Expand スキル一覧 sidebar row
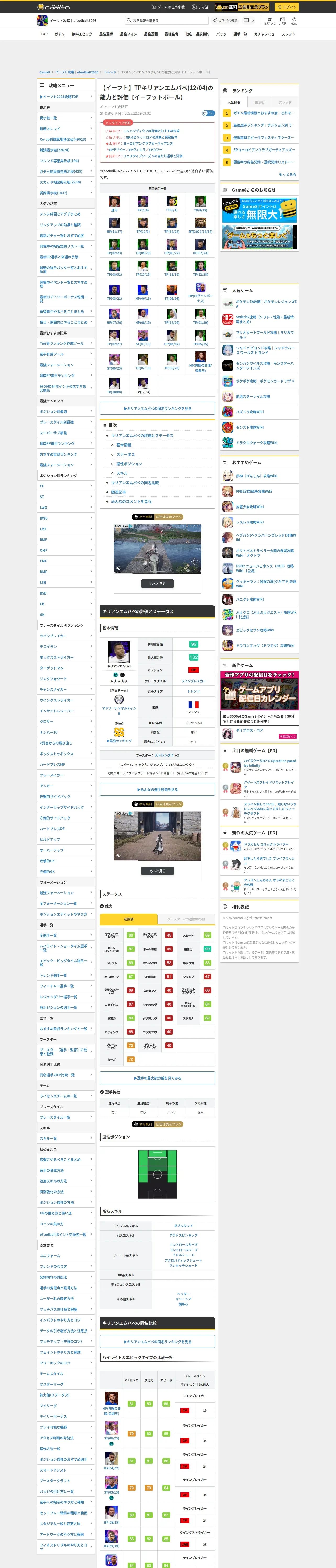This screenshot has height=1568, width=336. click(66, 1138)
